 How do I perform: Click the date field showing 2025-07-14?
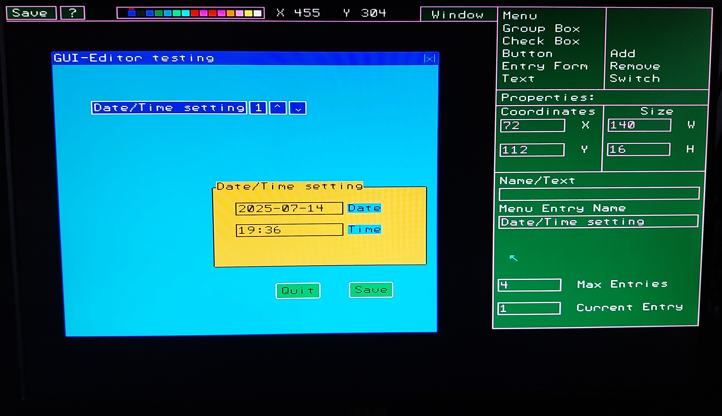[x=288, y=208]
